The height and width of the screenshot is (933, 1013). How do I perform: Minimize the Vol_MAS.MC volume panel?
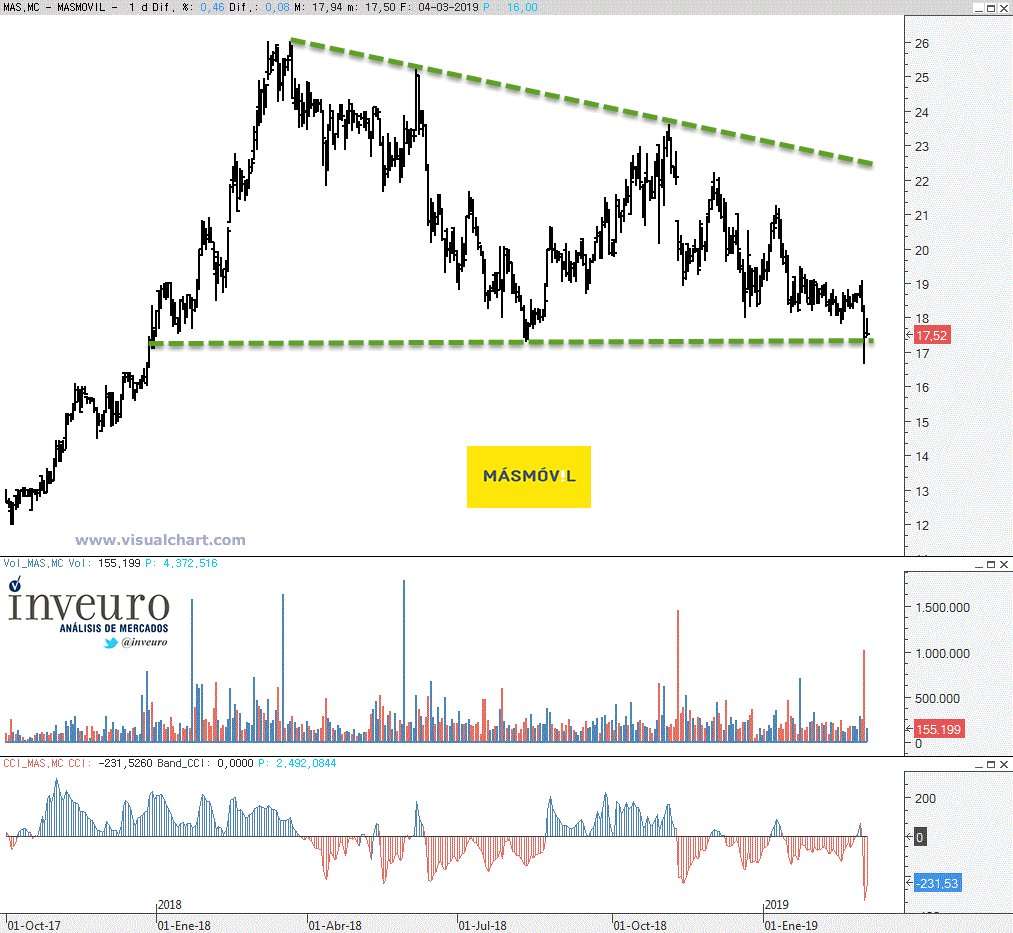click(979, 565)
